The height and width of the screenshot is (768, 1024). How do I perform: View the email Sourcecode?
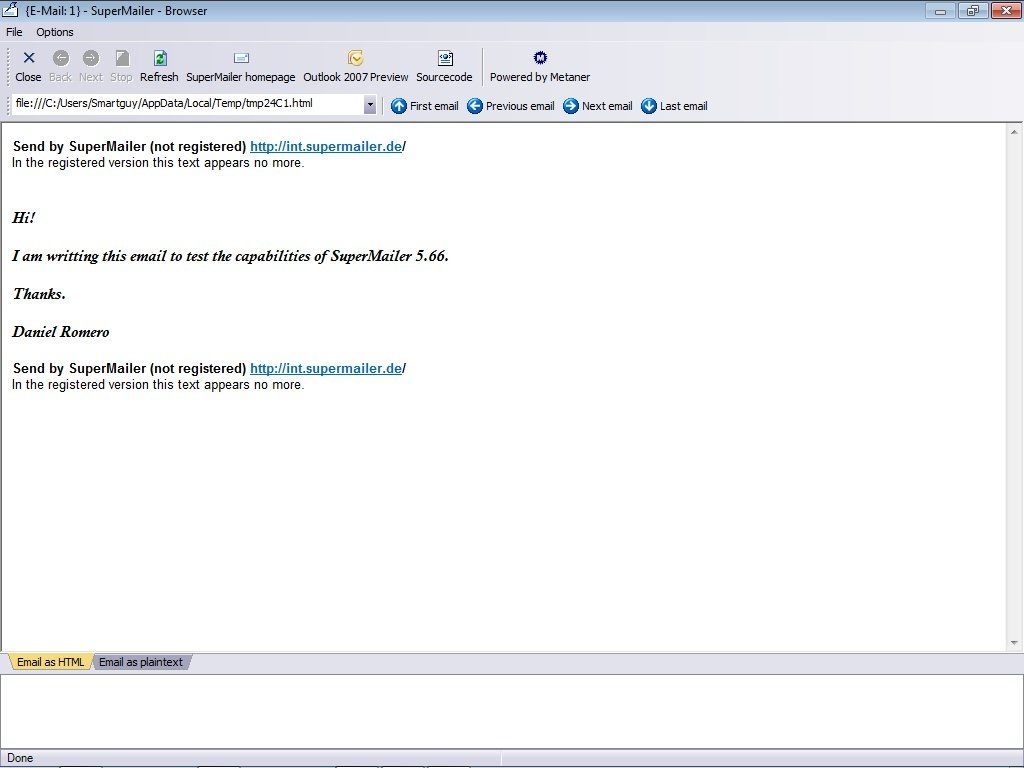click(x=444, y=67)
